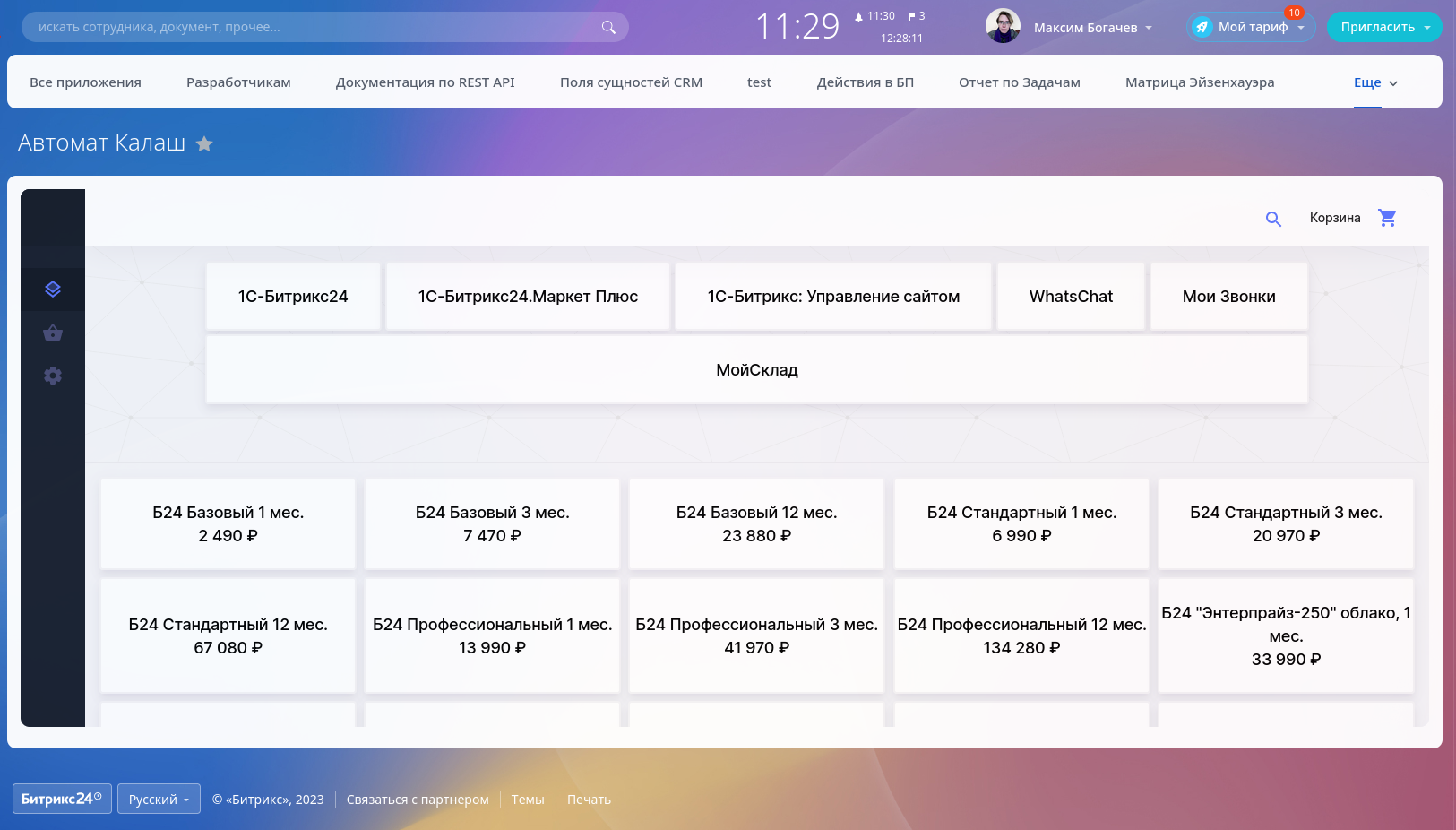Click the search input field at top
The image size is (1456, 830).
[325, 27]
